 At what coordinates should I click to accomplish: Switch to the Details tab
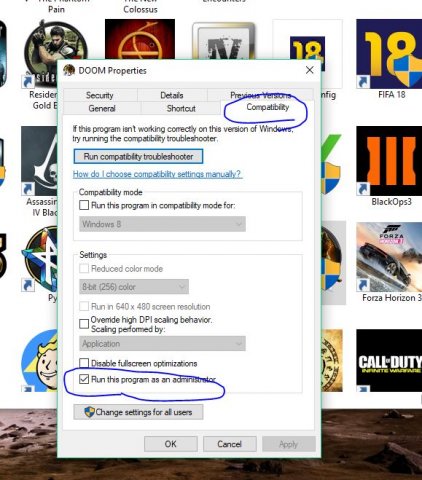point(172,95)
